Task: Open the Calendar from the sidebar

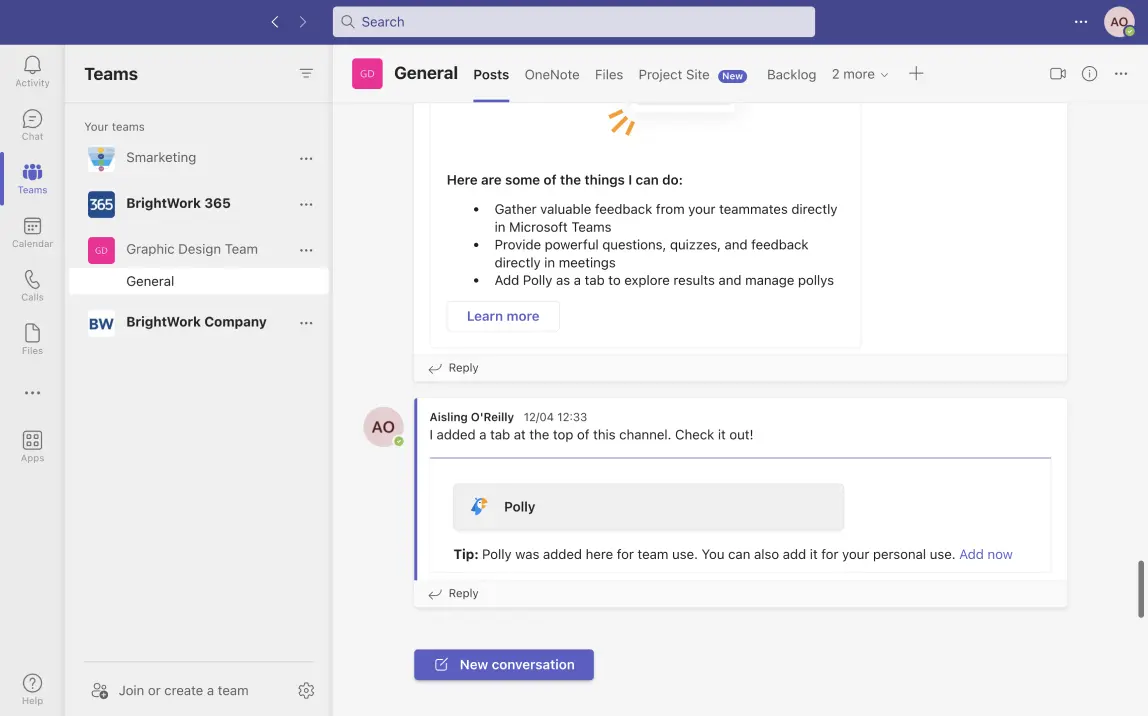Action: pyautogui.click(x=31, y=230)
